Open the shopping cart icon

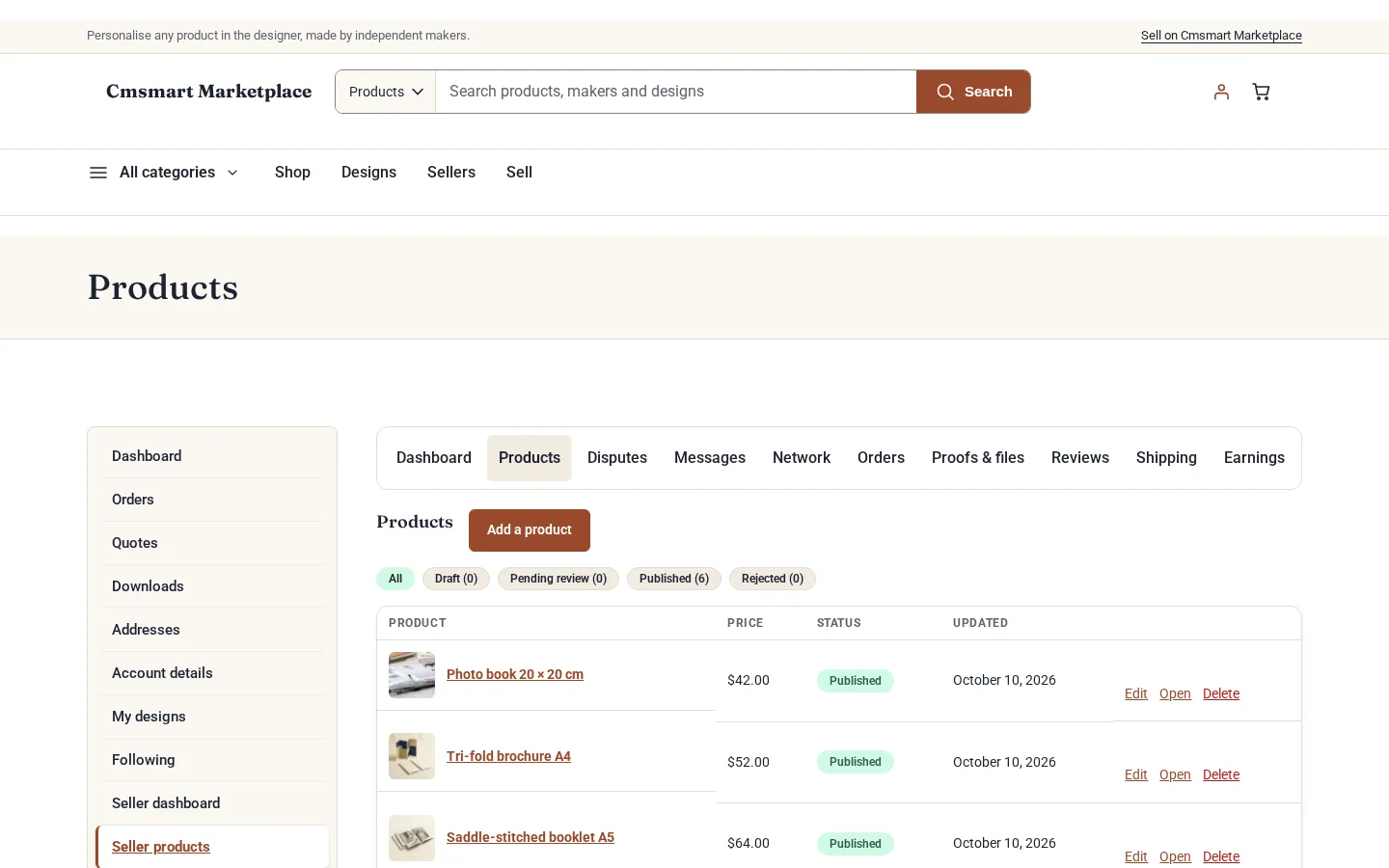click(x=1261, y=92)
